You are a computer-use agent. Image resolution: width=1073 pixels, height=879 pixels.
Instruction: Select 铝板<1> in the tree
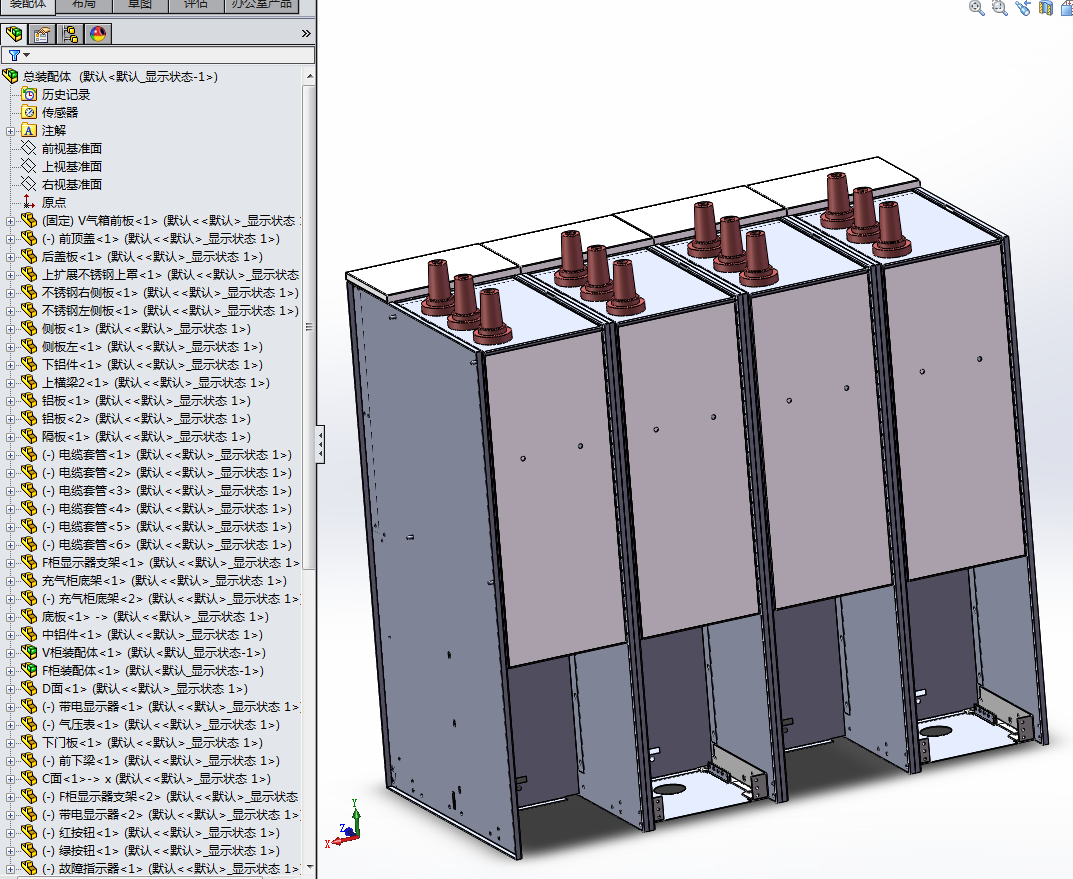point(146,400)
